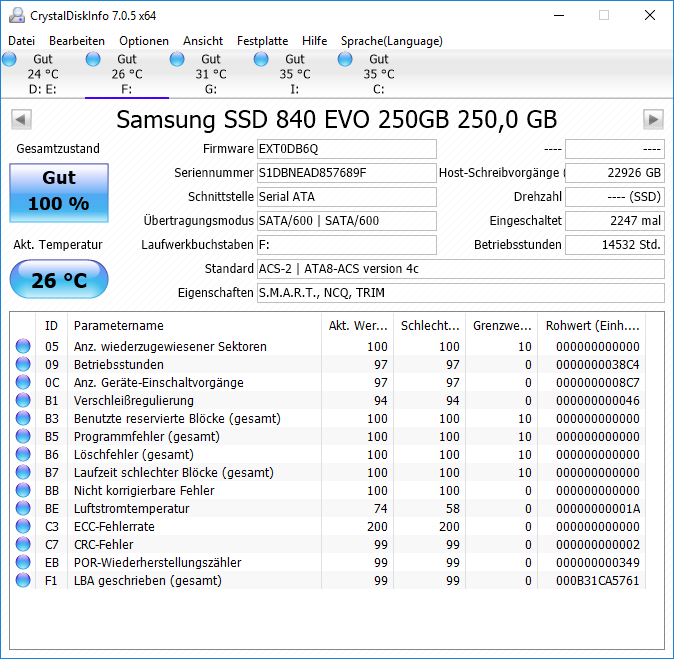The image size is (674, 659).
Task: Select the I: disk tab
Action: coord(295,74)
